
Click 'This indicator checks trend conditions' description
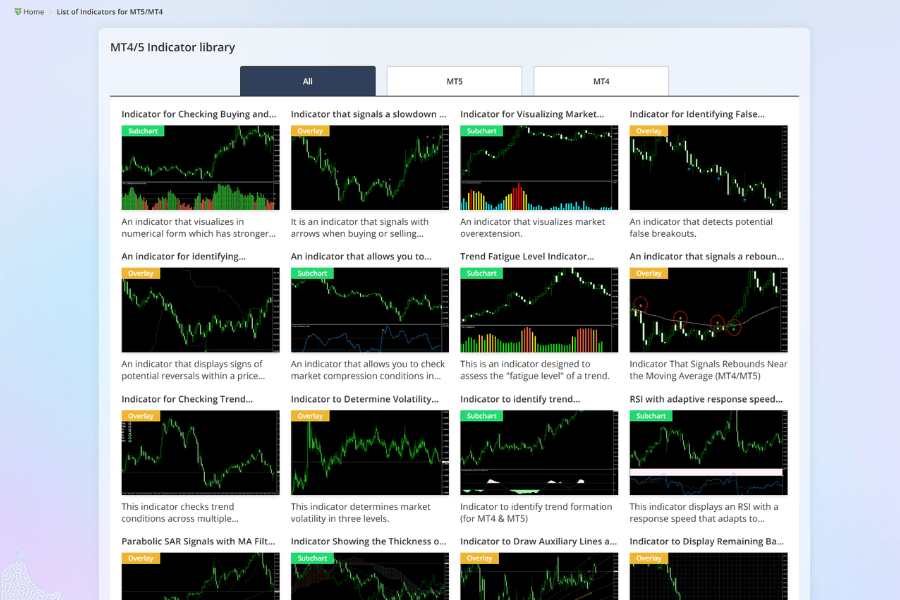tap(180, 513)
